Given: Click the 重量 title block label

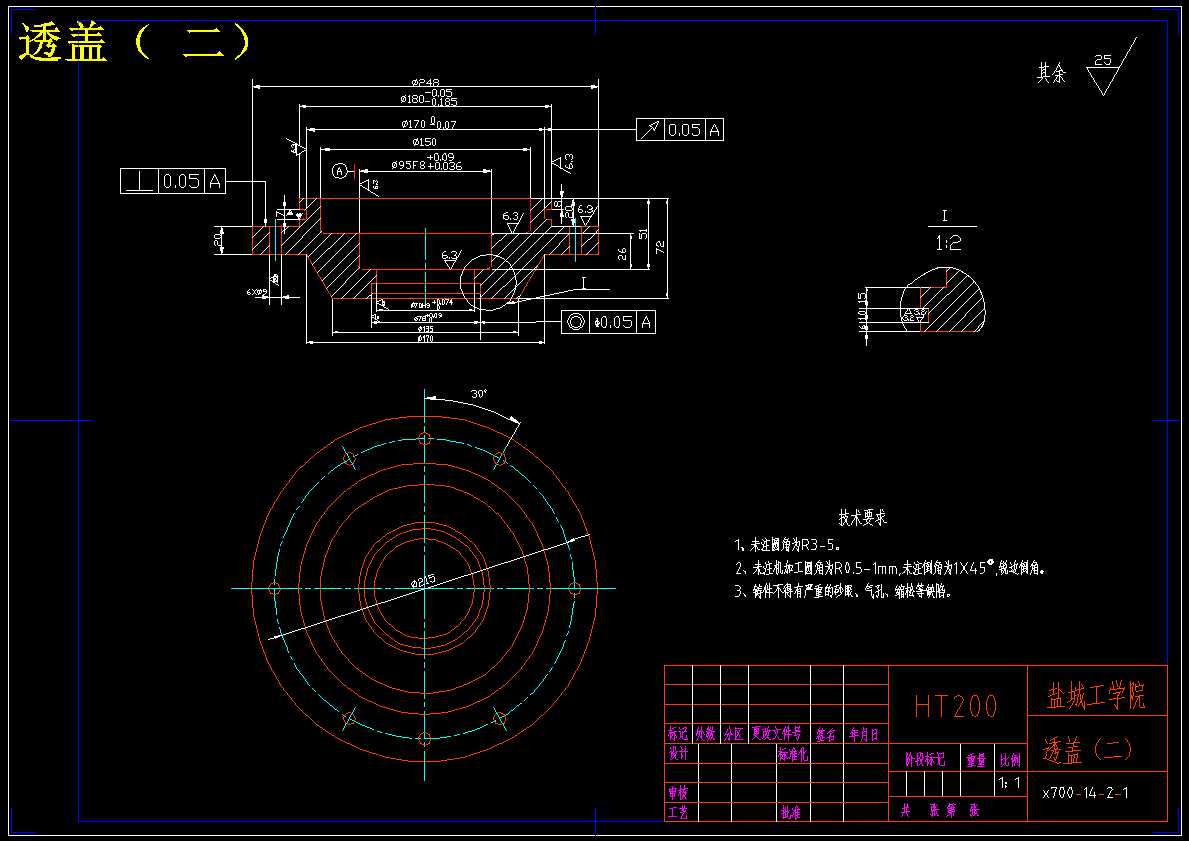Looking at the screenshot, I should 976,760.
